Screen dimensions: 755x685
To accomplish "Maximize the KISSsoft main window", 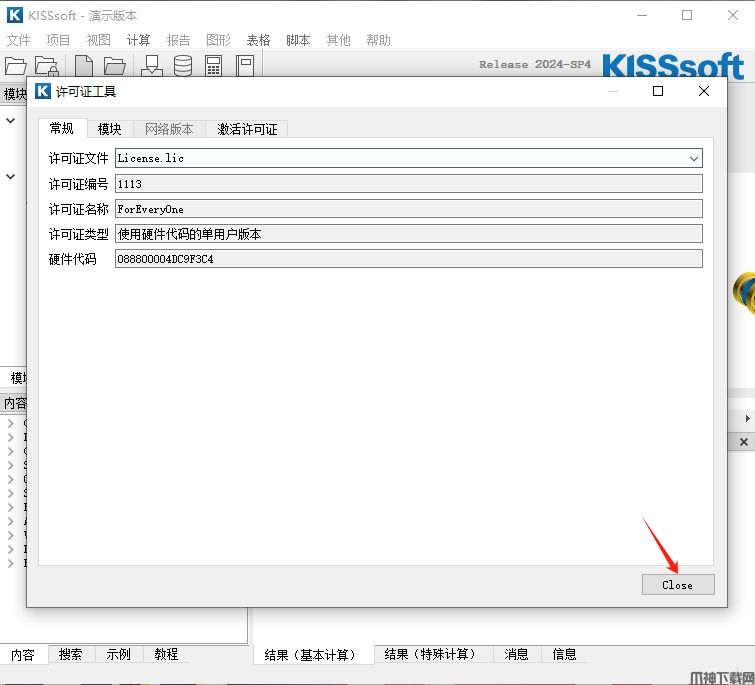I will click(687, 15).
